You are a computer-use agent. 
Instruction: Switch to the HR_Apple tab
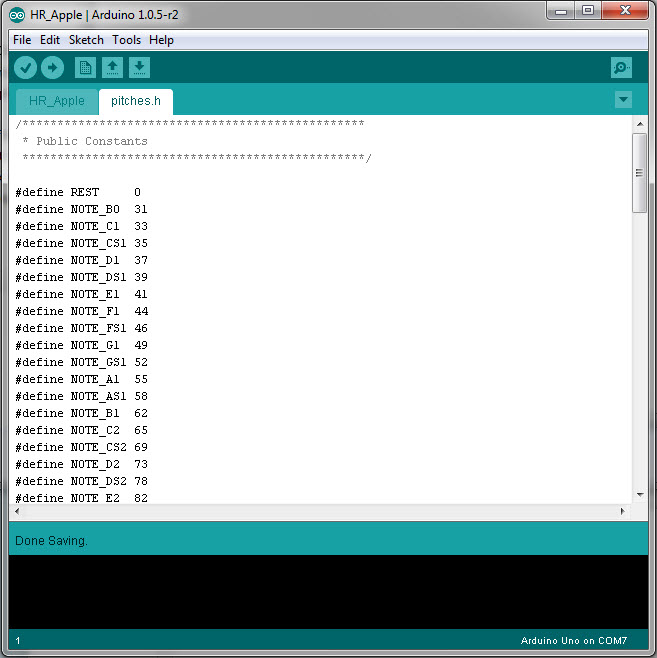click(x=57, y=101)
